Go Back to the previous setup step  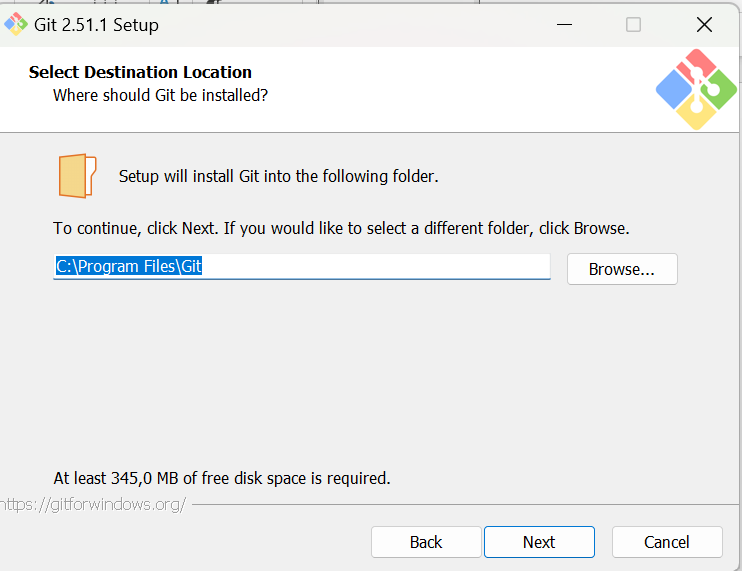coord(426,542)
